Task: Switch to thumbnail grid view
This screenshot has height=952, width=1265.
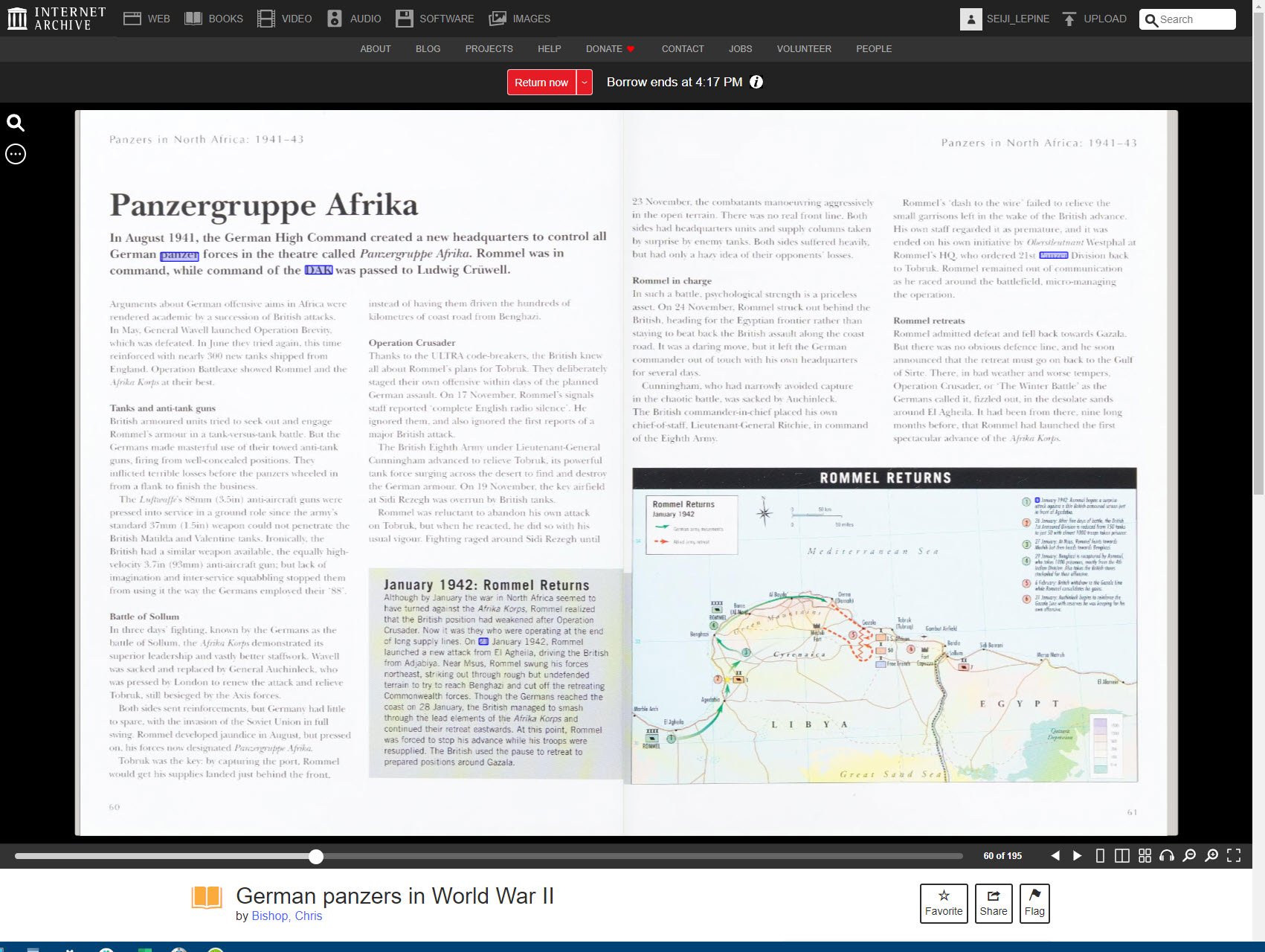Action: 1145,856
